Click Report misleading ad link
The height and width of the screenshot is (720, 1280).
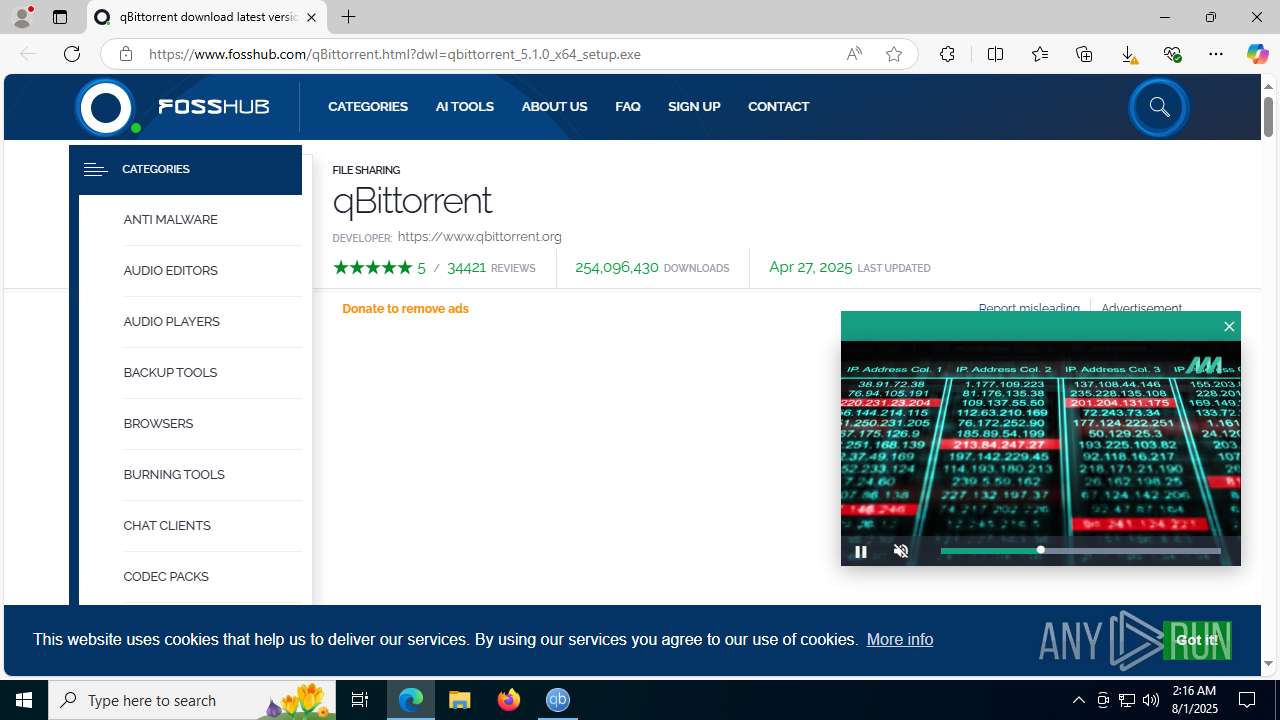coord(1029,309)
